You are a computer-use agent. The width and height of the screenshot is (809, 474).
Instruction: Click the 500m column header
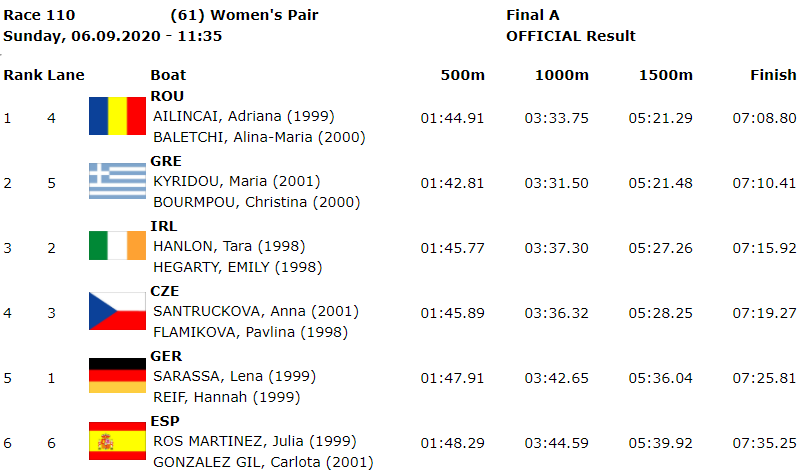(x=462, y=75)
